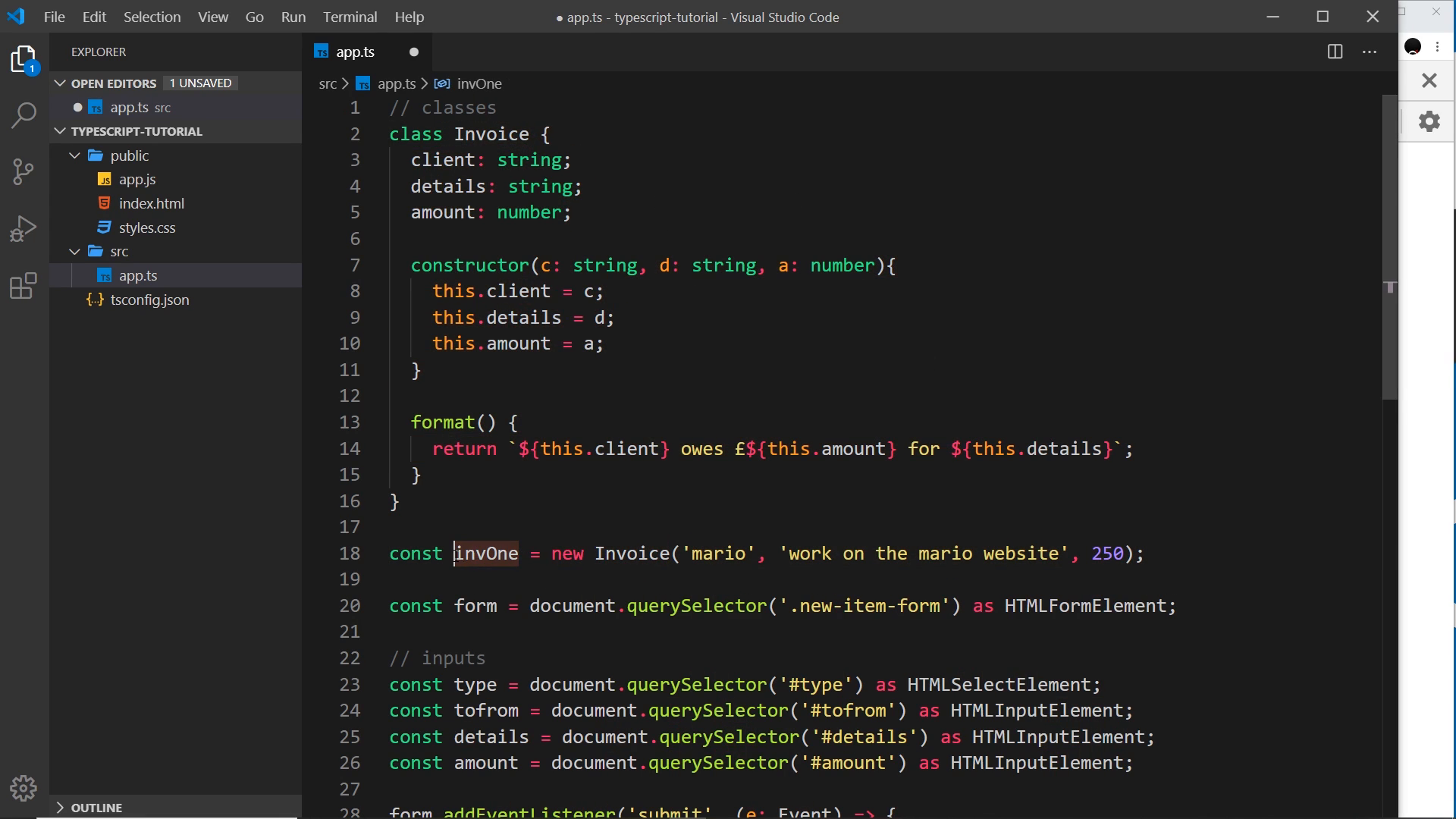Click the unsaved dot on app.ts tab
1456x819 pixels.
click(414, 52)
